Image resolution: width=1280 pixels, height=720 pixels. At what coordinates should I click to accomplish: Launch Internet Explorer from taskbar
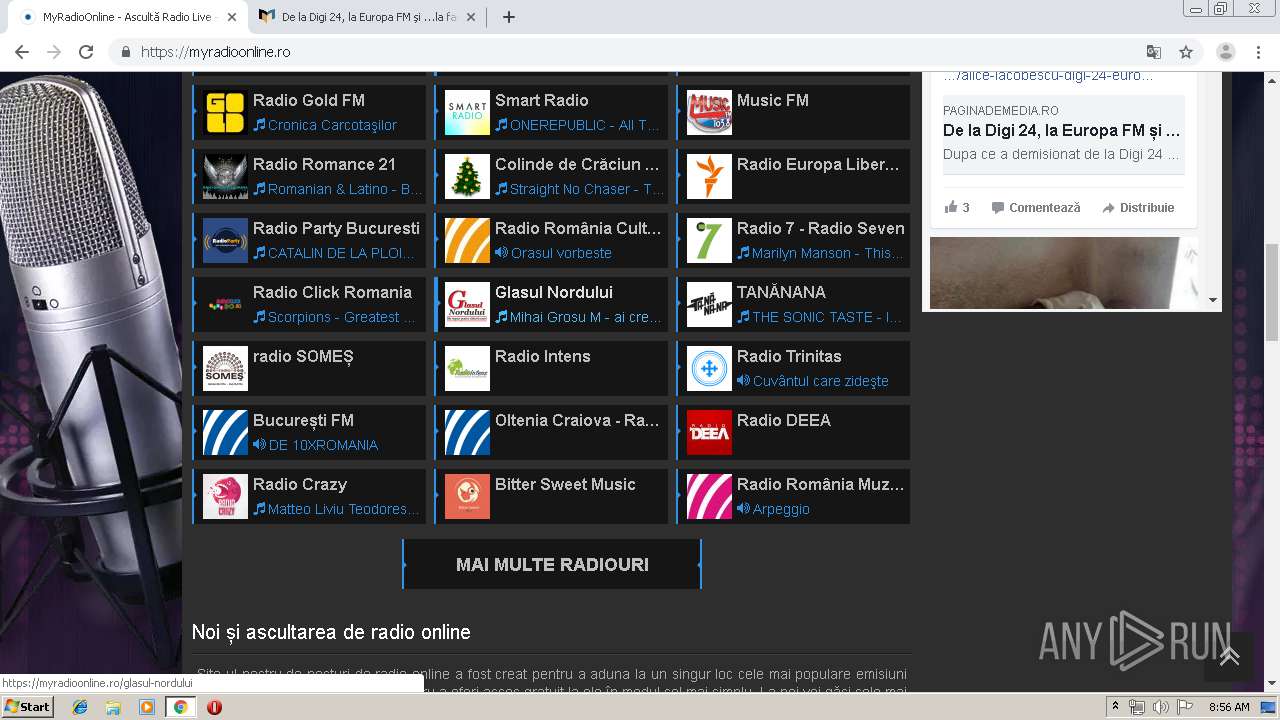tap(80, 707)
